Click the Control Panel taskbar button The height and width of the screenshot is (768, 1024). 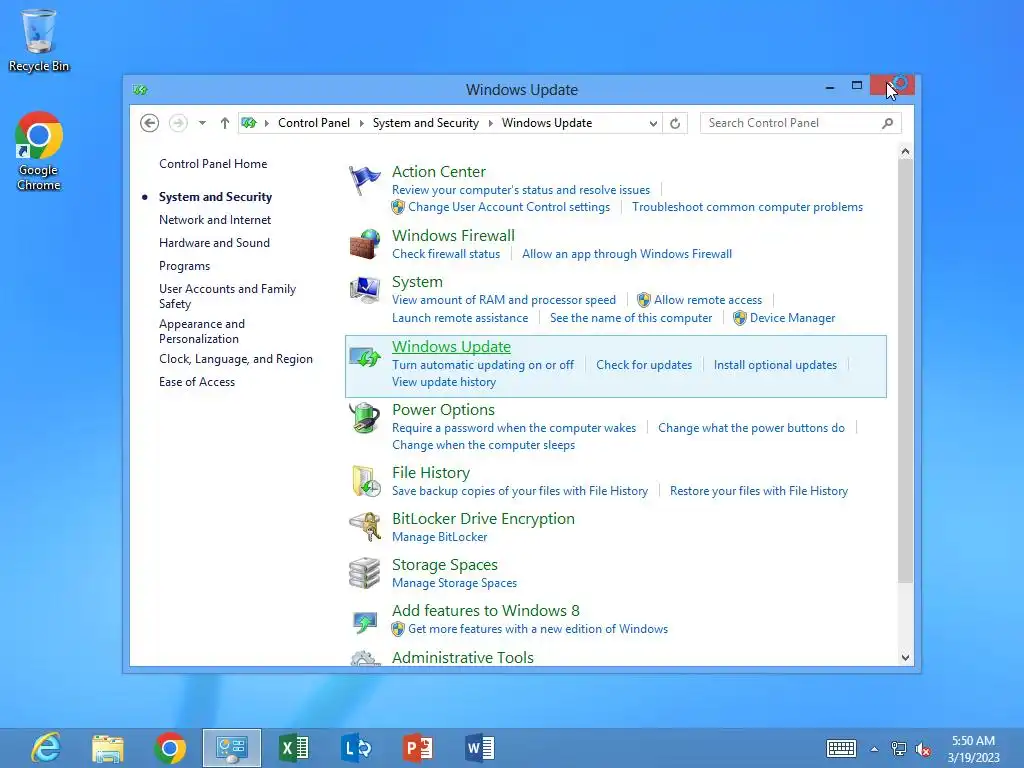coord(232,748)
